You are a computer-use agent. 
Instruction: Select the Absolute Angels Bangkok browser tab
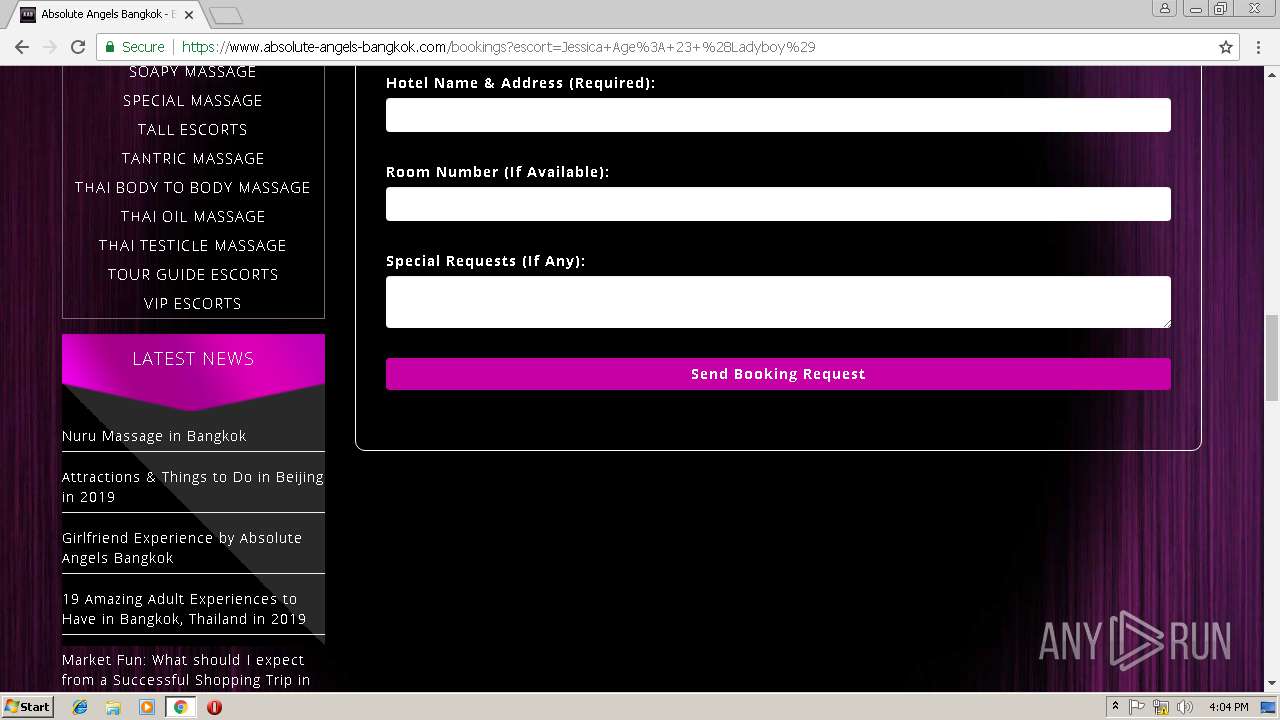[108, 15]
